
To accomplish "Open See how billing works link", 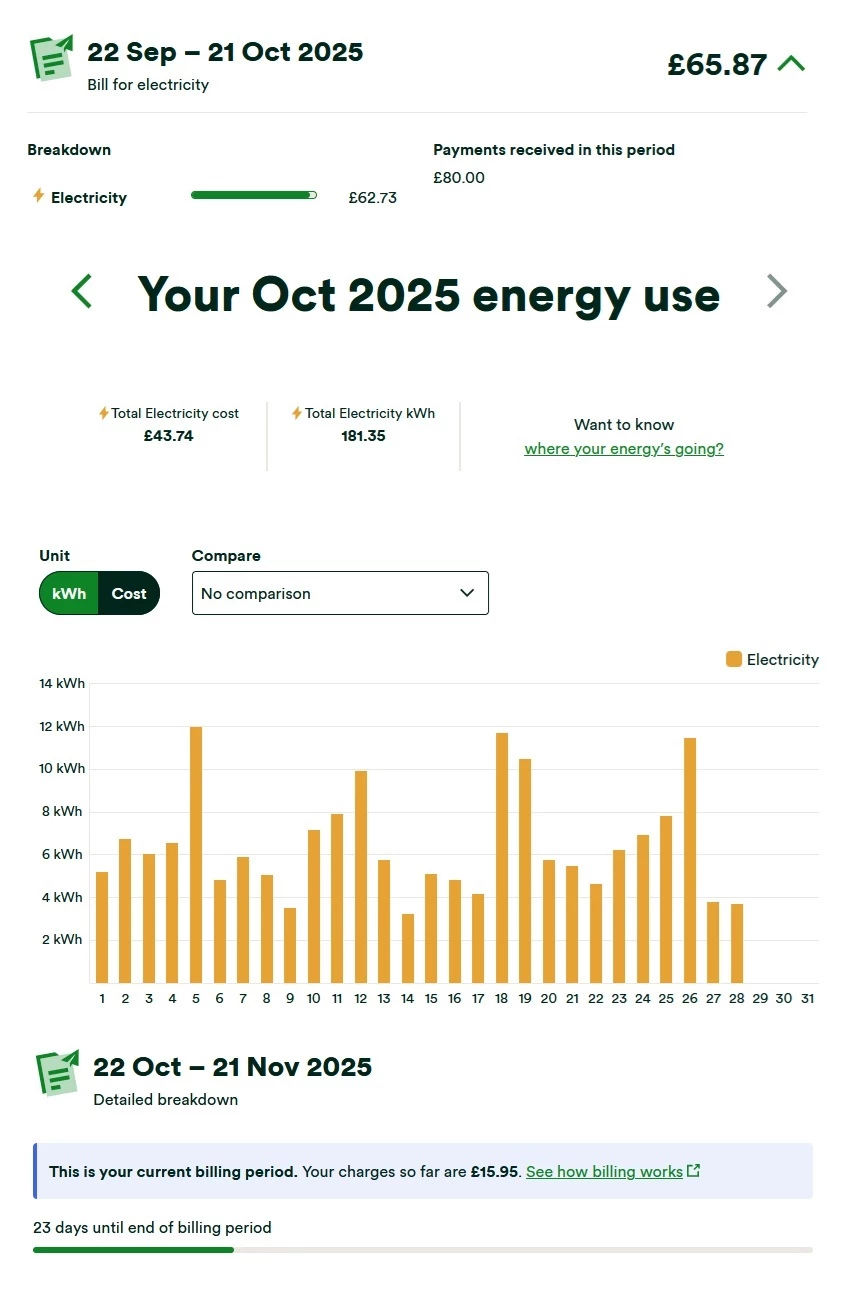I will (604, 1171).
